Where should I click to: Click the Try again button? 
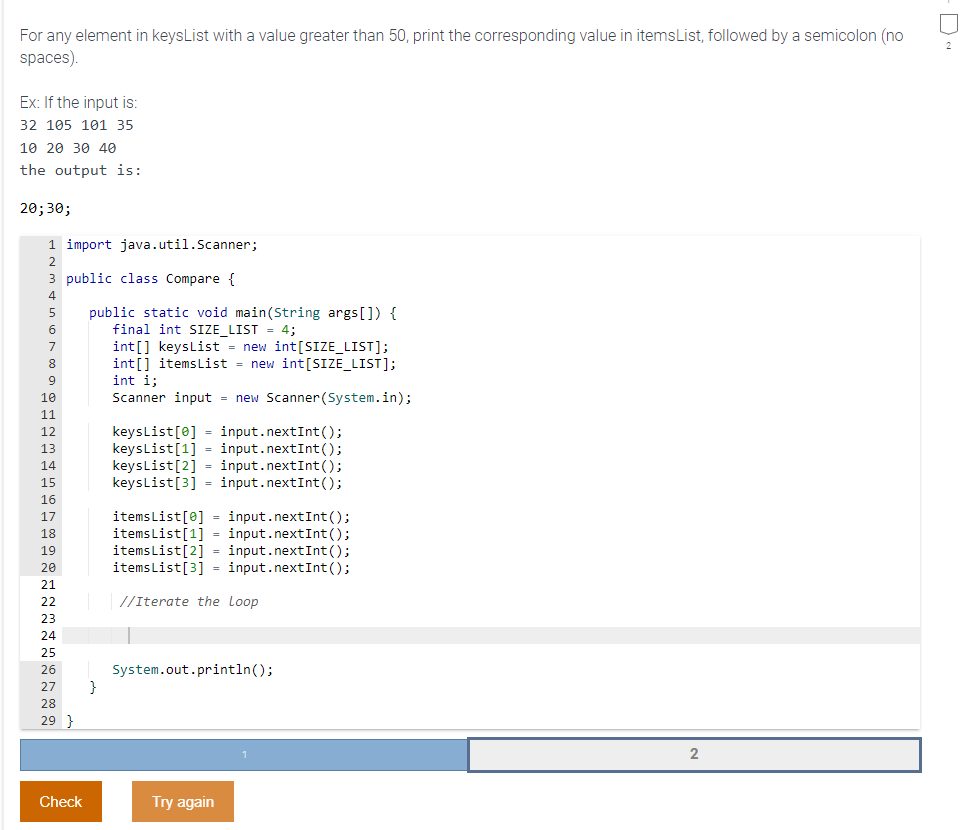click(x=183, y=802)
